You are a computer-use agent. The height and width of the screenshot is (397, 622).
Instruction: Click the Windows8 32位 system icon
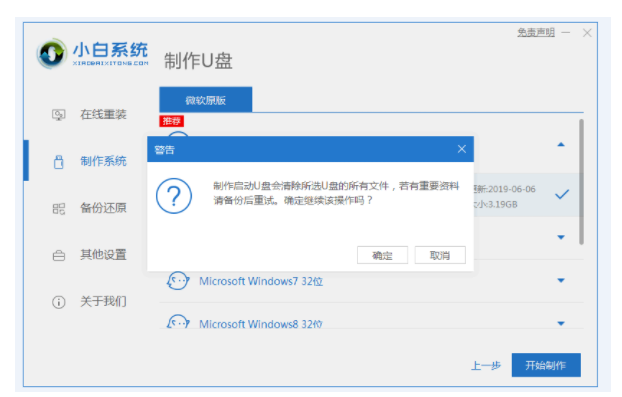[178, 322]
